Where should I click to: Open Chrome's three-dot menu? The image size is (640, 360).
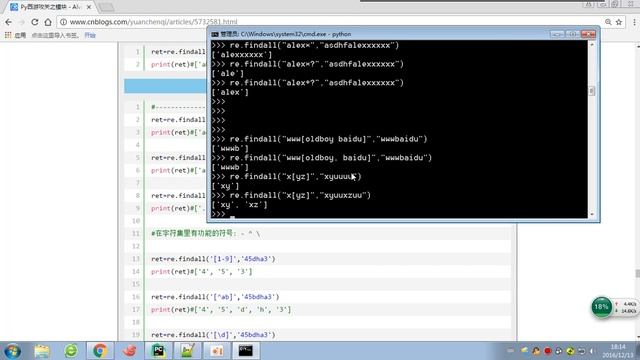point(634,22)
